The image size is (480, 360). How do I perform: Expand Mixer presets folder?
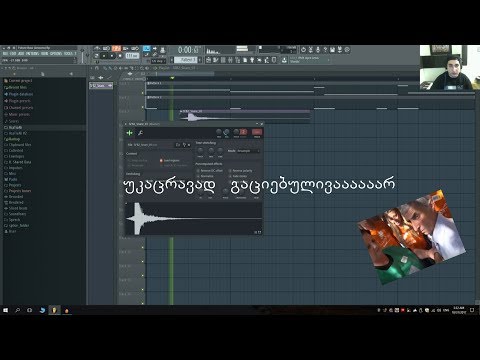click(17, 115)
